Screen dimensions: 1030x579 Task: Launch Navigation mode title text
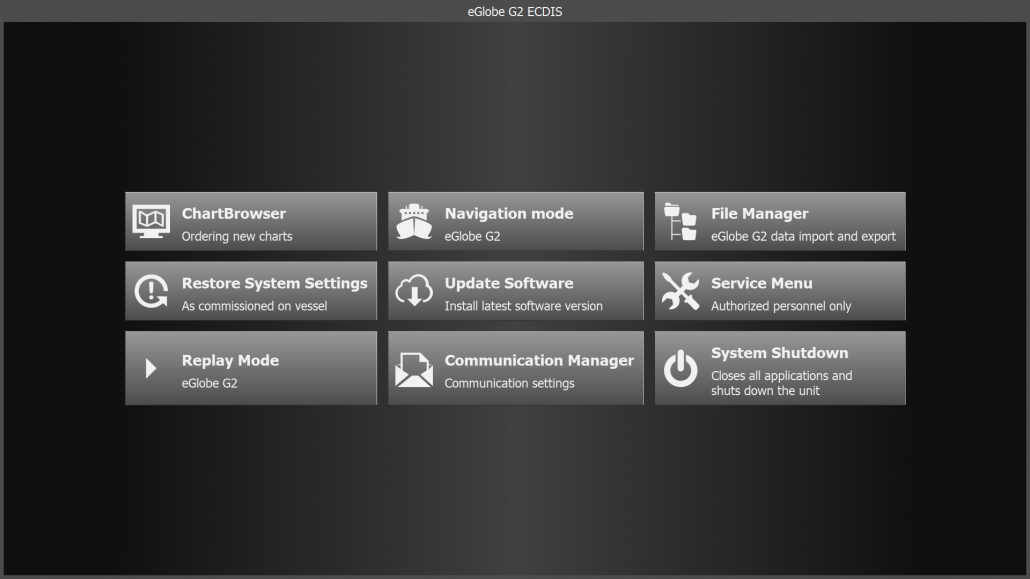pyautogui.click(x=509, y=214)
